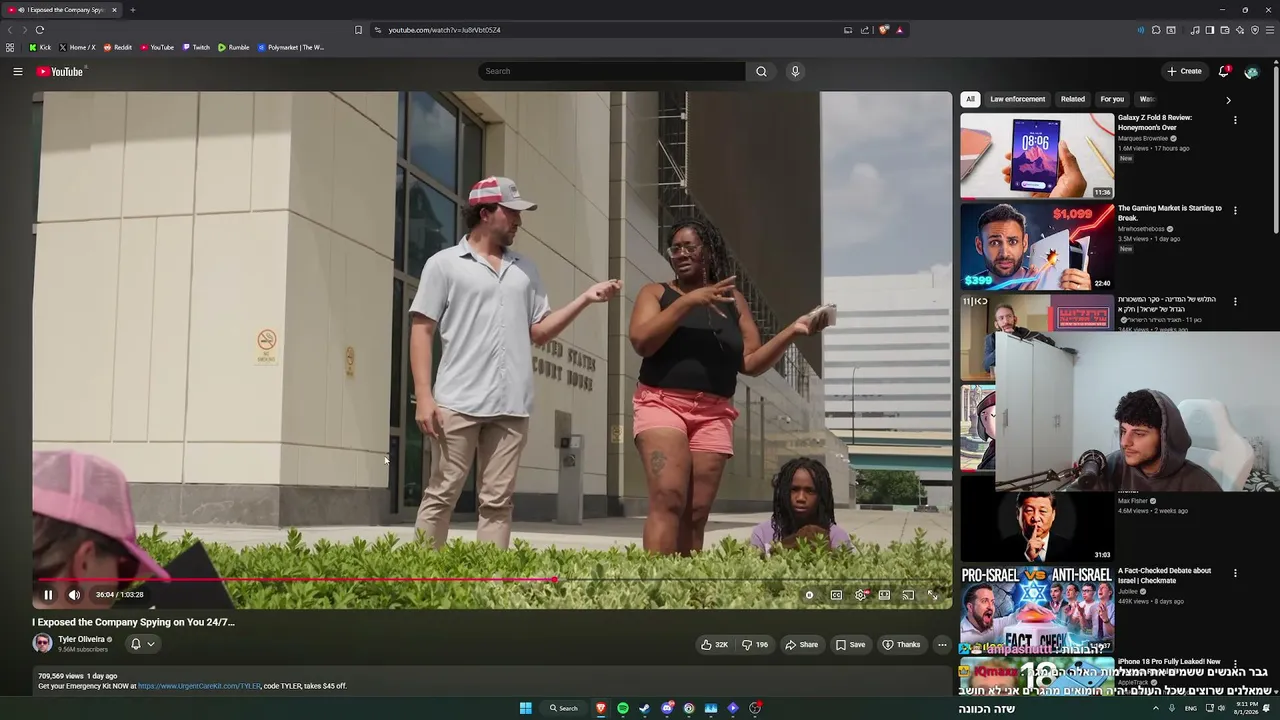Open the Polymarket bookmark
The height and width of the screenshot is (720, 1280).
tap(291, 47)
